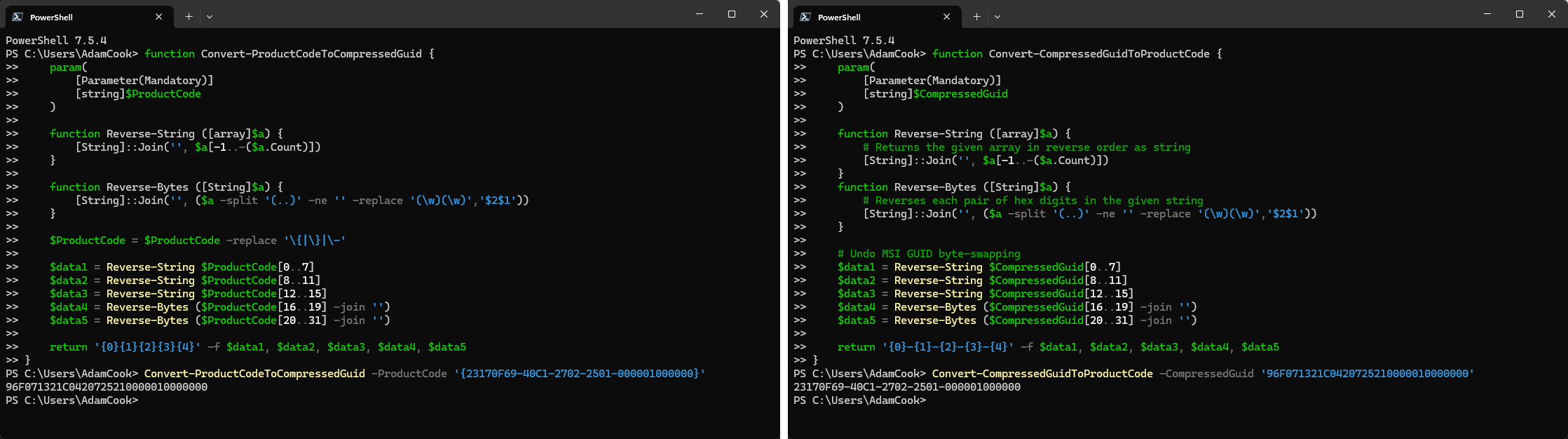Minimize the right PowerShell window
Screen dimensions: 1568x439
click(1487, 14)
